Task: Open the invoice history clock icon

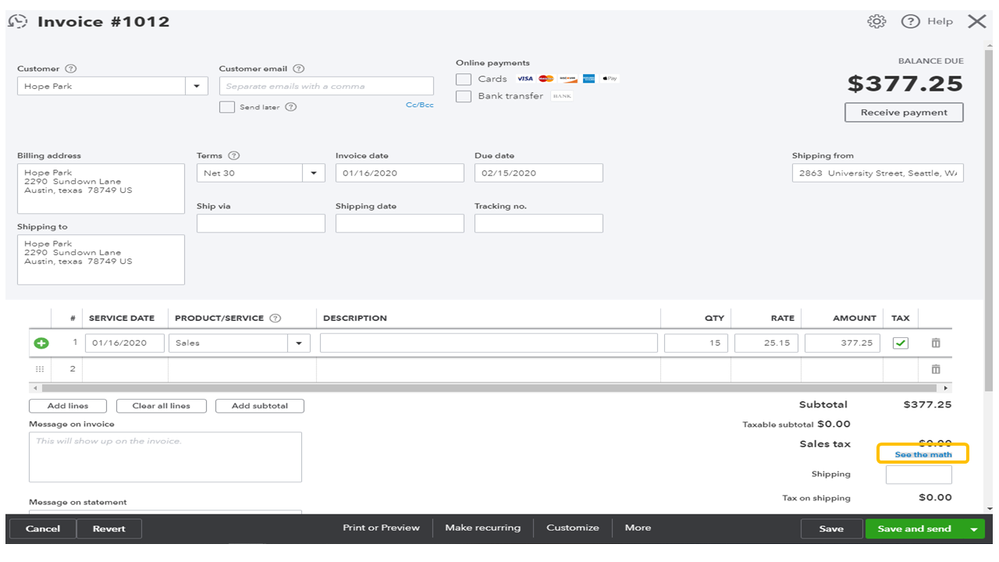Action: pyautogui.click(x=18, y=22)
